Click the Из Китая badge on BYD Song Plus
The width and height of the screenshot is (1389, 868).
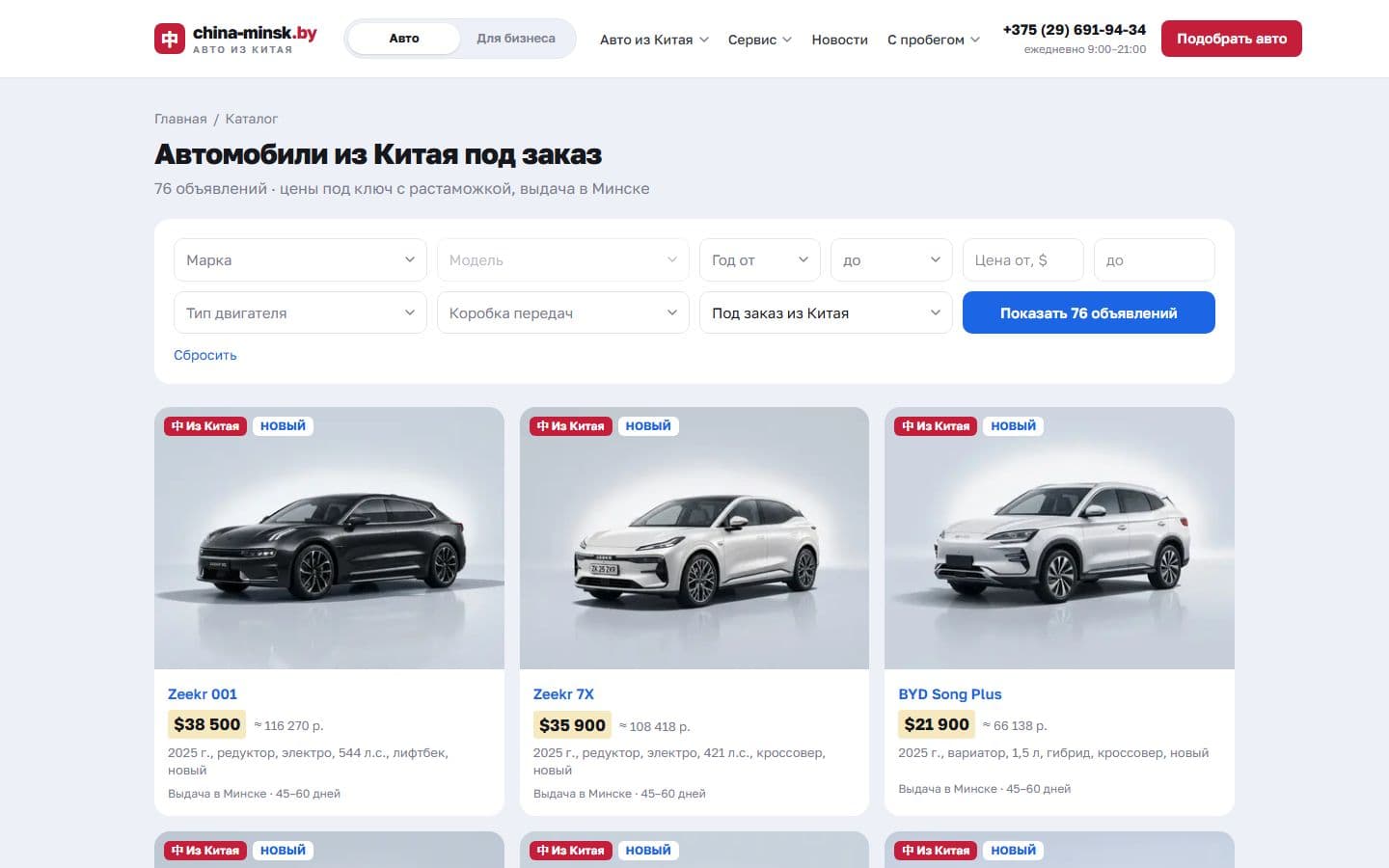click(x=936, y=425)
